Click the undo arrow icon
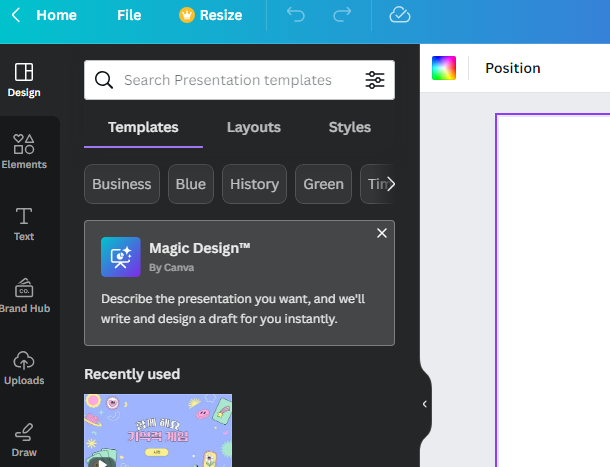Viewport: 610px width, 467px height. tap(296, 15)
